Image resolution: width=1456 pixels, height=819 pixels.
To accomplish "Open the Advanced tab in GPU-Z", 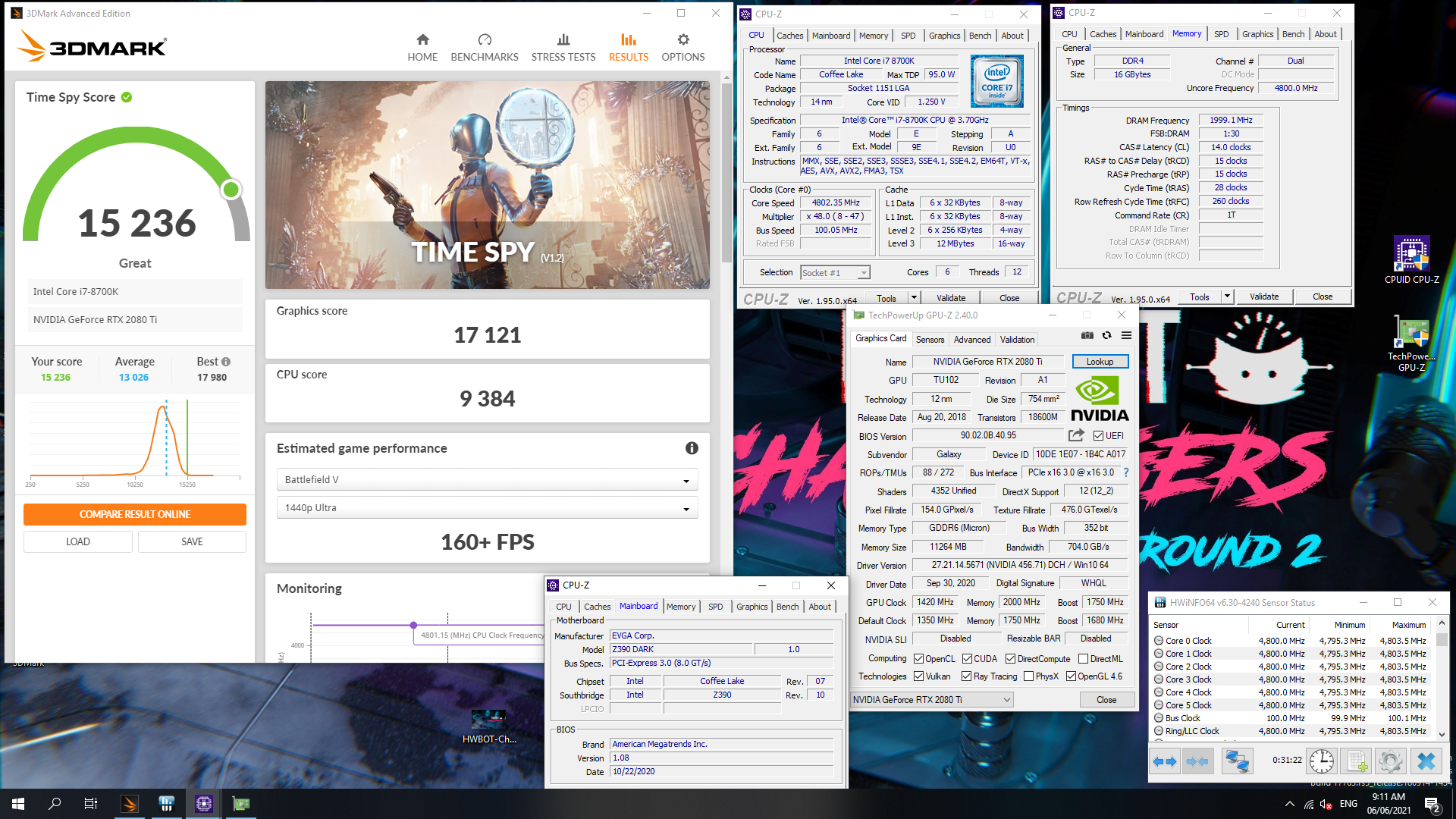I will (x=972, y=339).
